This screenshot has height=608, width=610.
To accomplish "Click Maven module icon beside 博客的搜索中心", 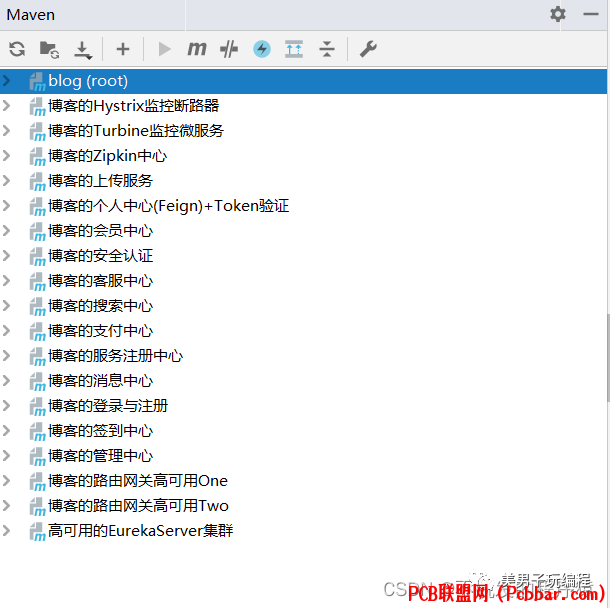I will click(38, 307).
